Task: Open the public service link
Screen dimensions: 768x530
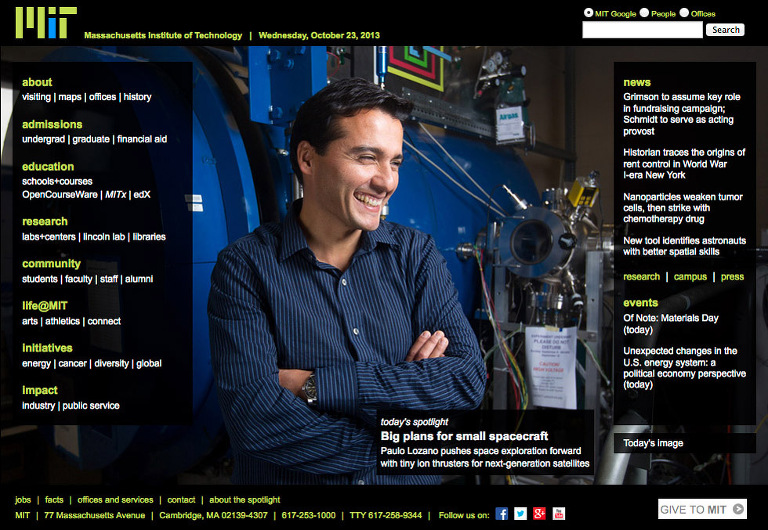Action: [x=91, y=406]
